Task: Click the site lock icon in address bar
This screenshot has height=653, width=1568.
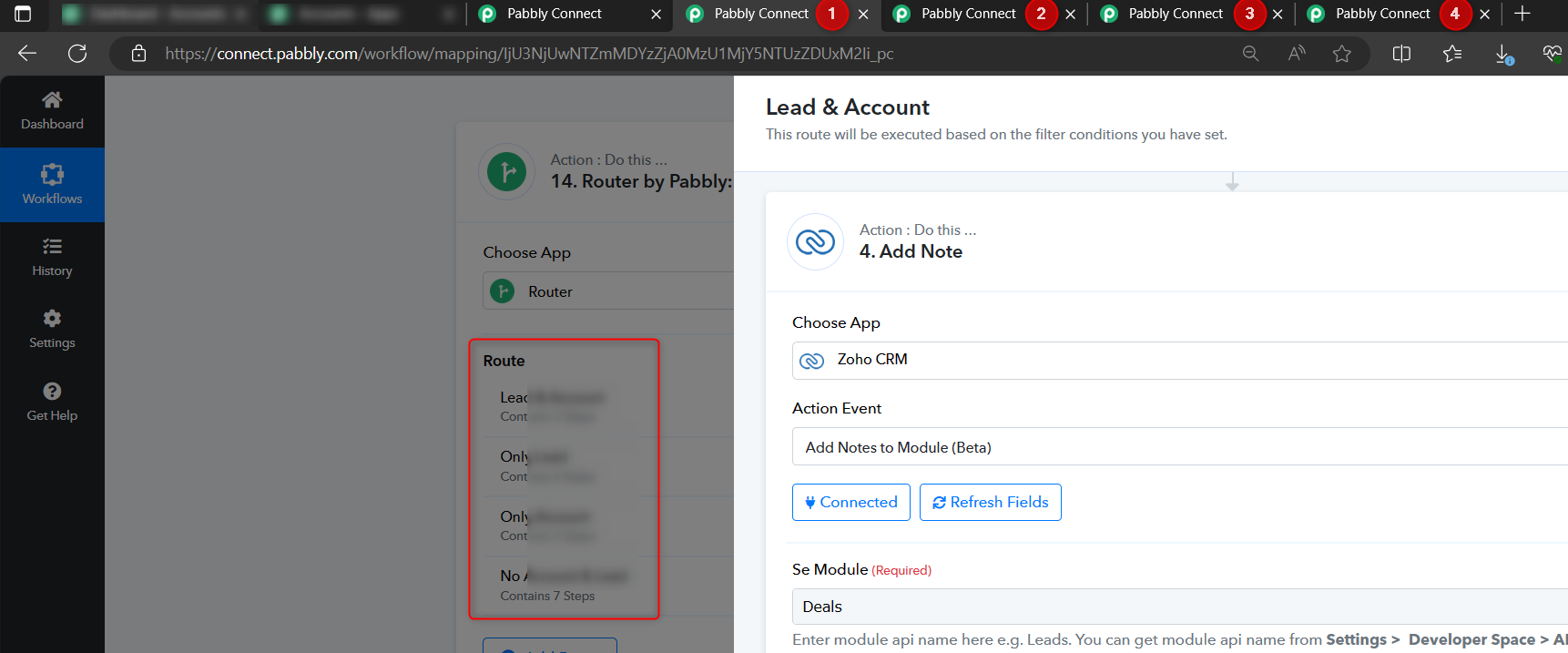Action: click(138, 54)
